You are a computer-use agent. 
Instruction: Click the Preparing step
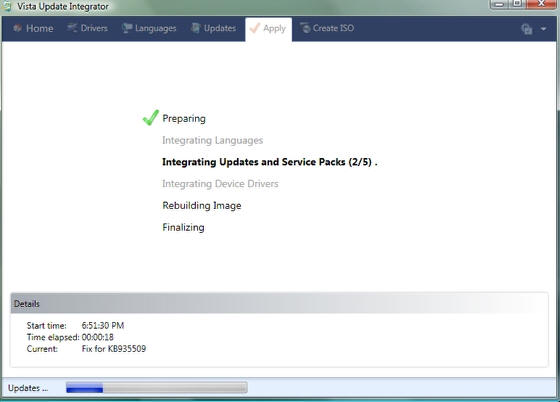coord(184,119)
